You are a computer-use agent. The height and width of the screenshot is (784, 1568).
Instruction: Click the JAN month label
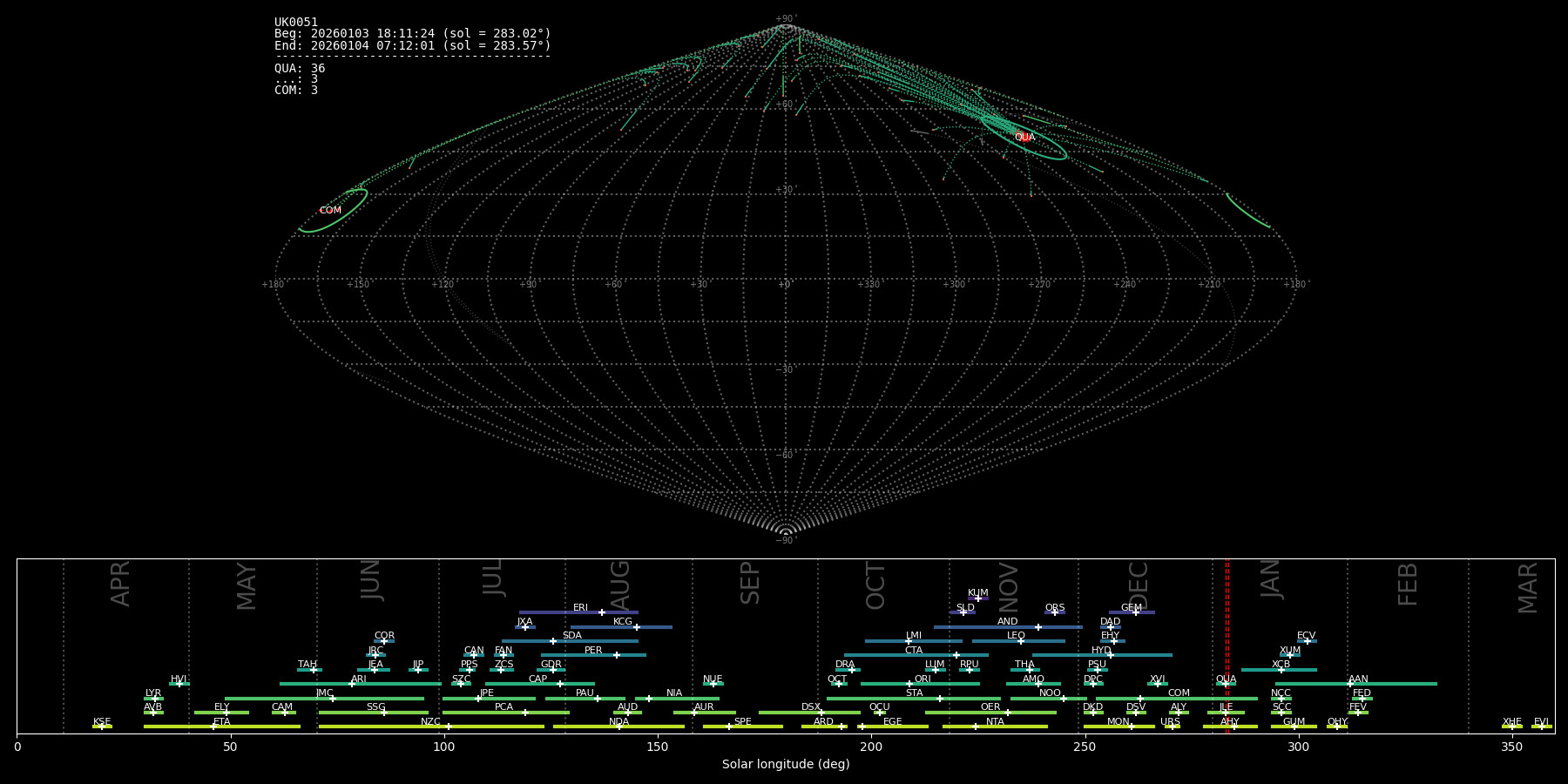pos(1271,579)
